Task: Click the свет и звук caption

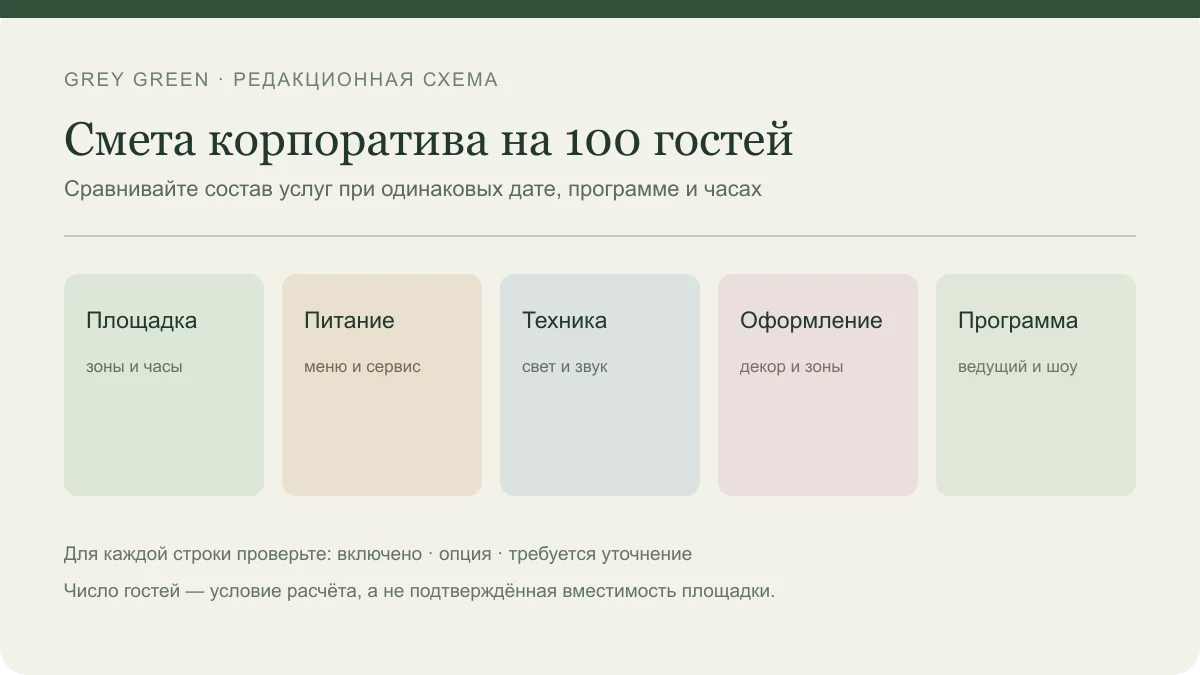Action: (x=565, y=367)
